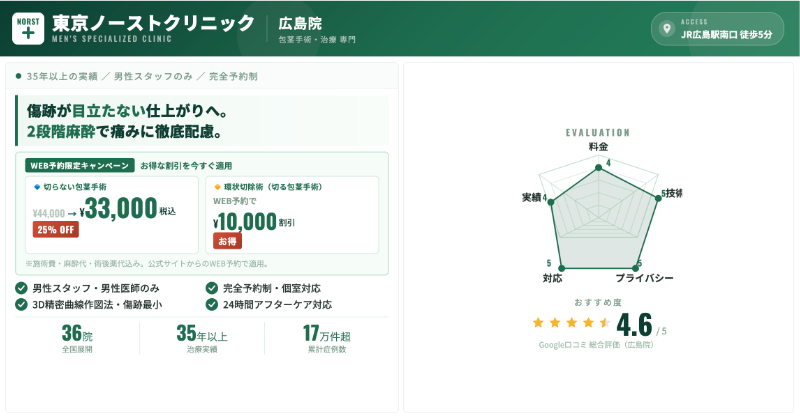Select the ¥33,000 切らない包茎手術 price card

pos(112,212)
